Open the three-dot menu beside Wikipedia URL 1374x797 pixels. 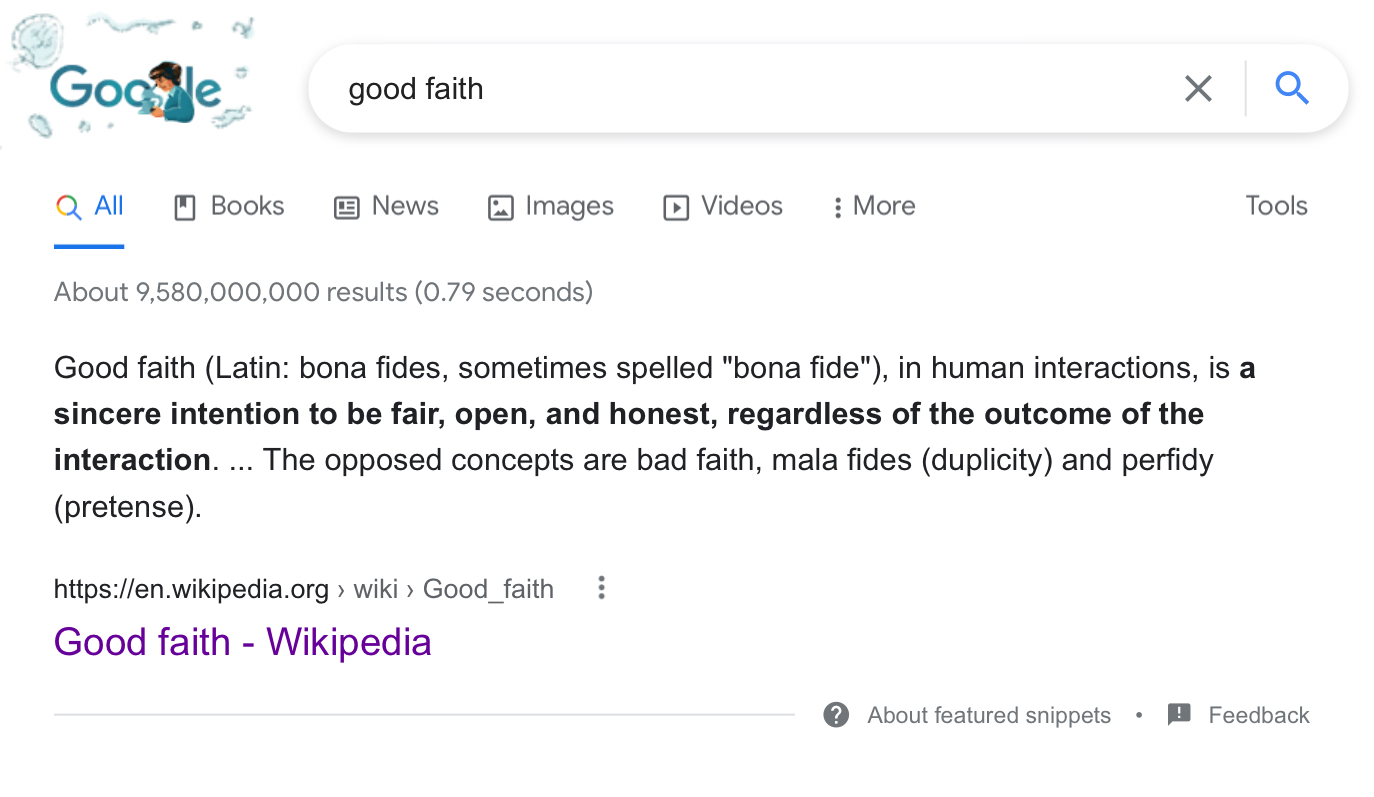[601, 588]
